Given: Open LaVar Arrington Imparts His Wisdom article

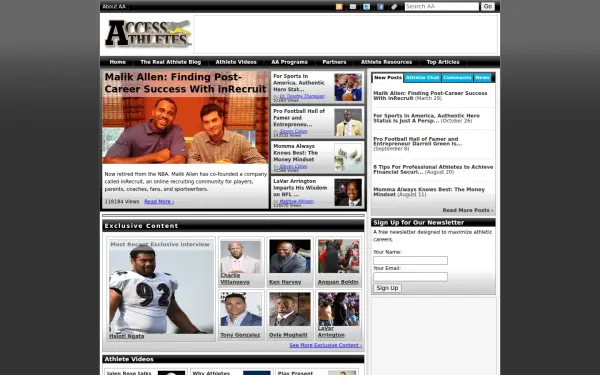Looking at the screenshot, I should [300, 188].
